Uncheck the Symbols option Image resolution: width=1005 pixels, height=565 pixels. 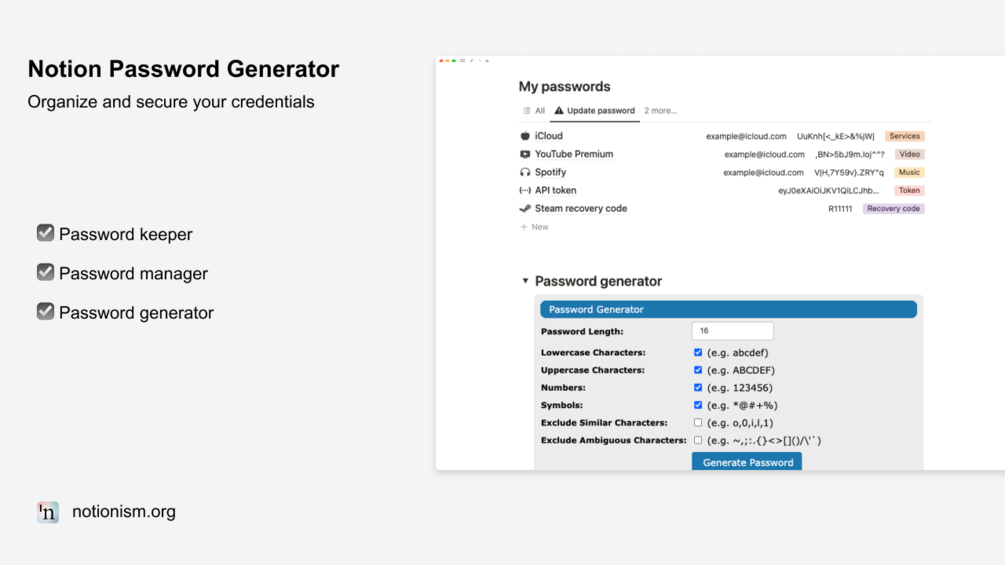(698, 405)
